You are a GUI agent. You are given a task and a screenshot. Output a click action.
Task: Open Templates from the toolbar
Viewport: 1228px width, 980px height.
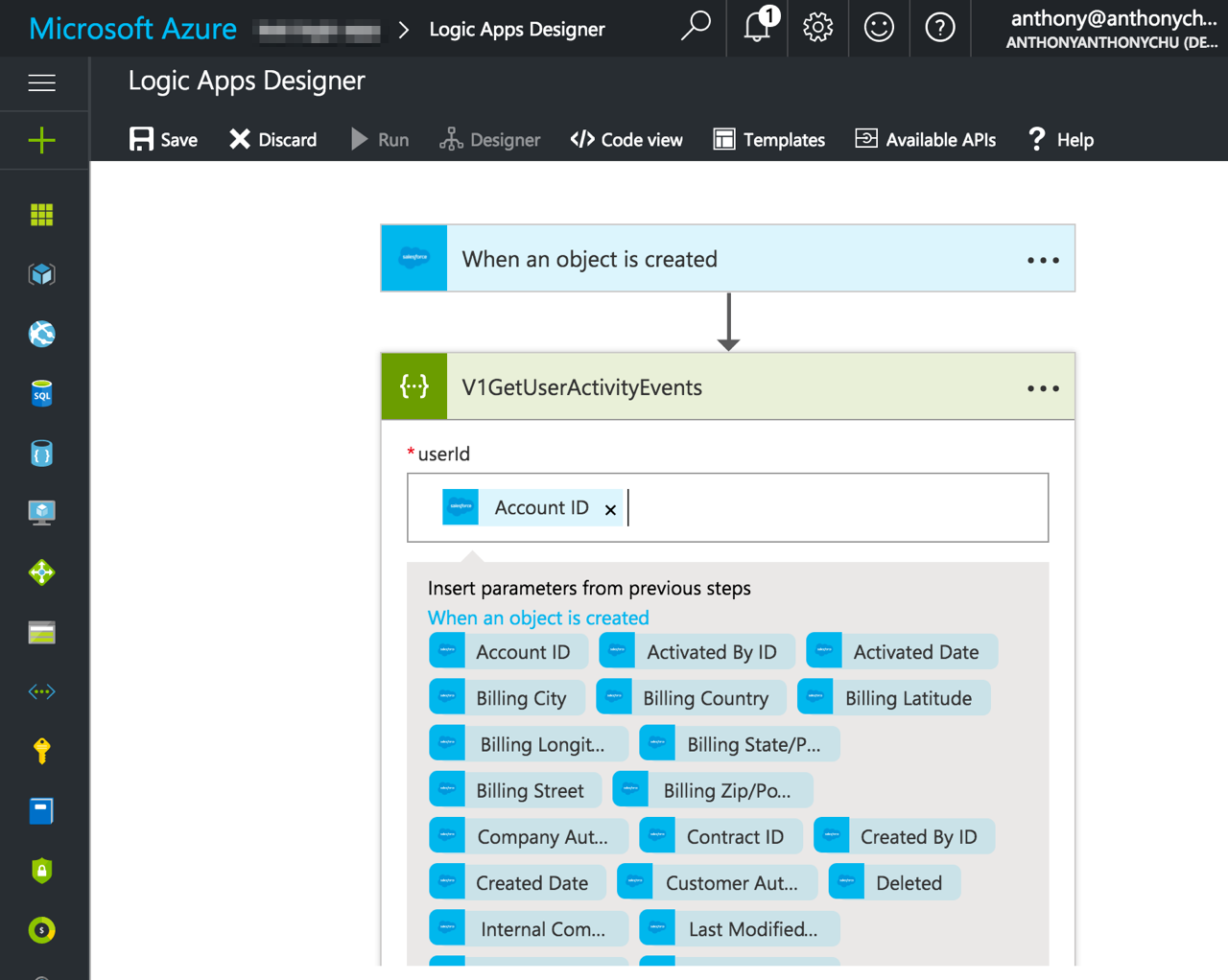(769, 139)
